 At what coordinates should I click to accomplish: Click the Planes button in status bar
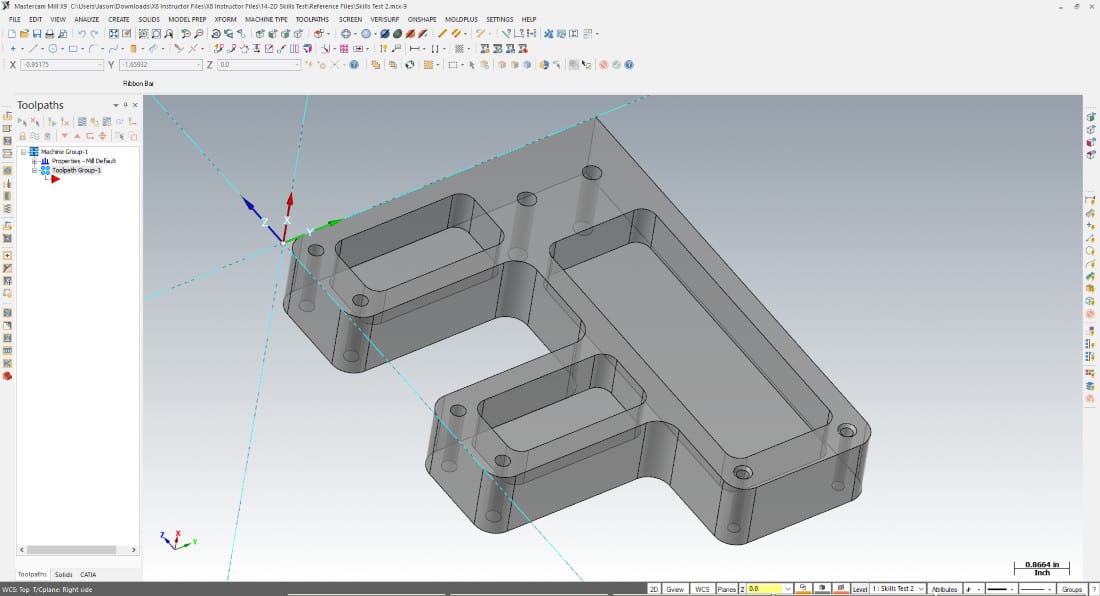(x=727, y=589)
